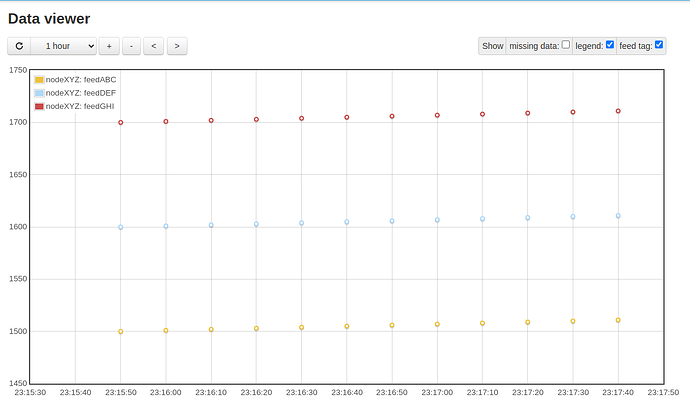This screenshot has height=408, width=690.
Task: Click the last yellow feedABC data point
Action: click(618, 320)
